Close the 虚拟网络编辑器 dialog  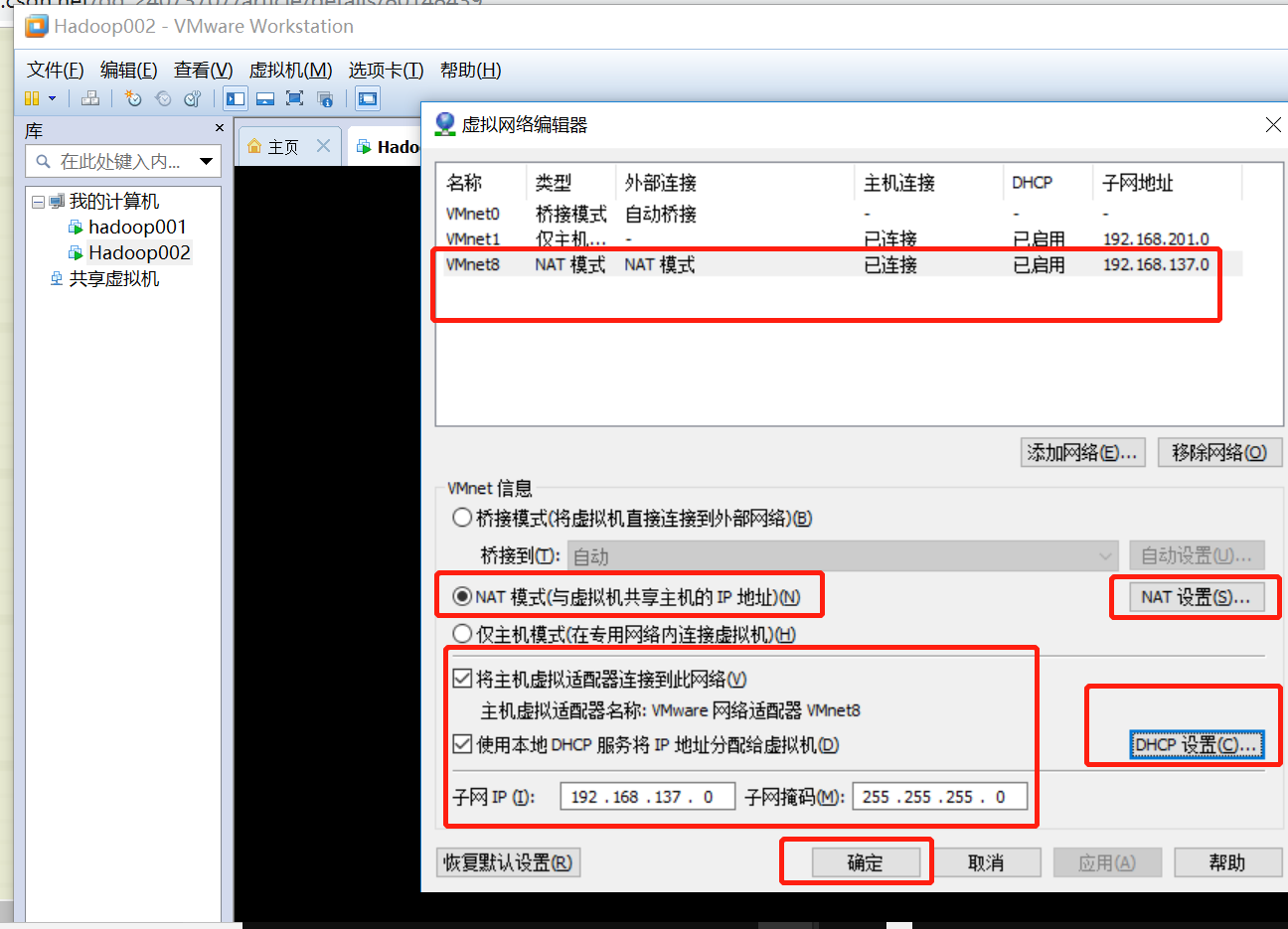(x=1272, y=124)
